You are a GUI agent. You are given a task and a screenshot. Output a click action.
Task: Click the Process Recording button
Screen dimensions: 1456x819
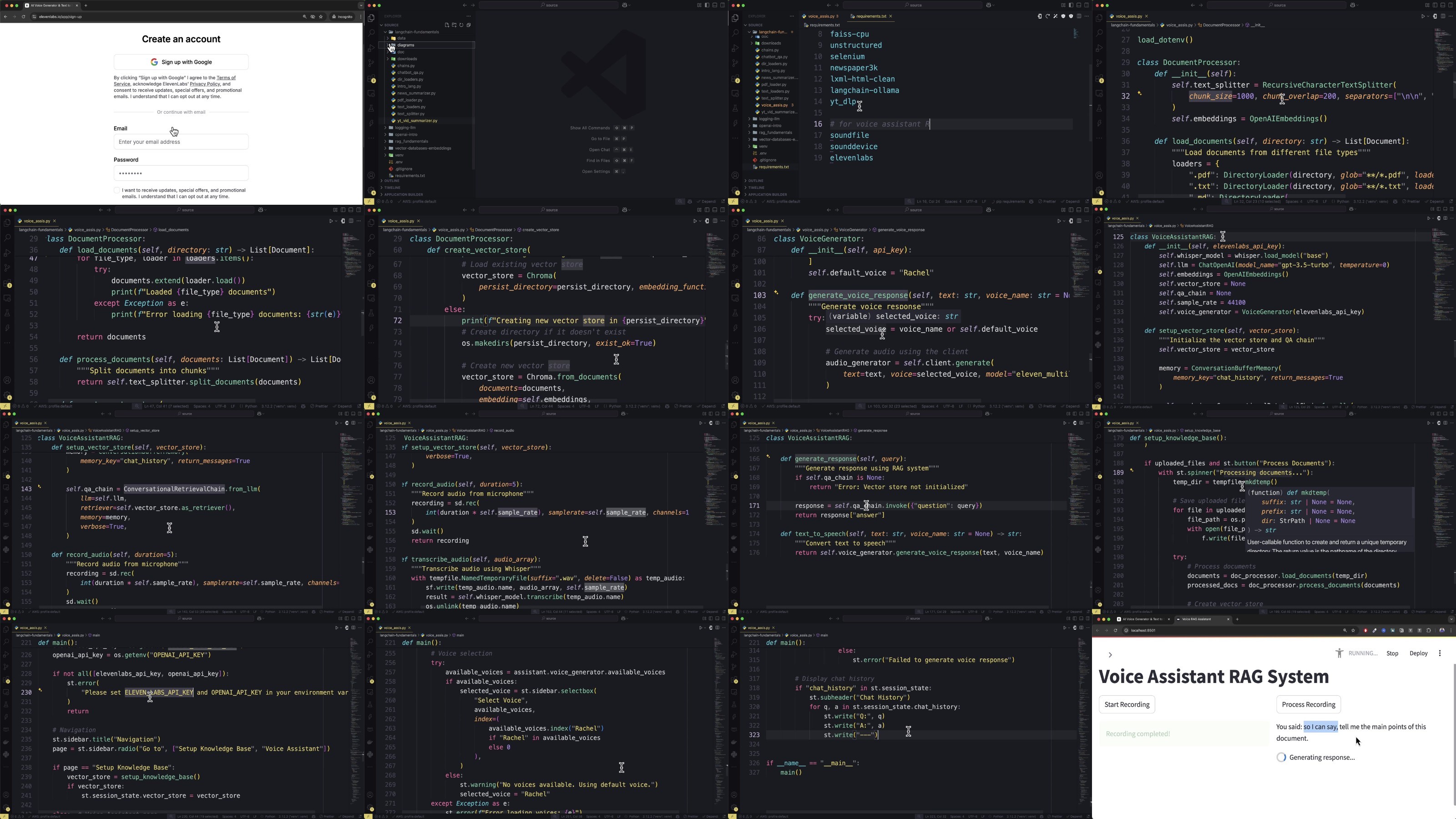point(1309,704)
